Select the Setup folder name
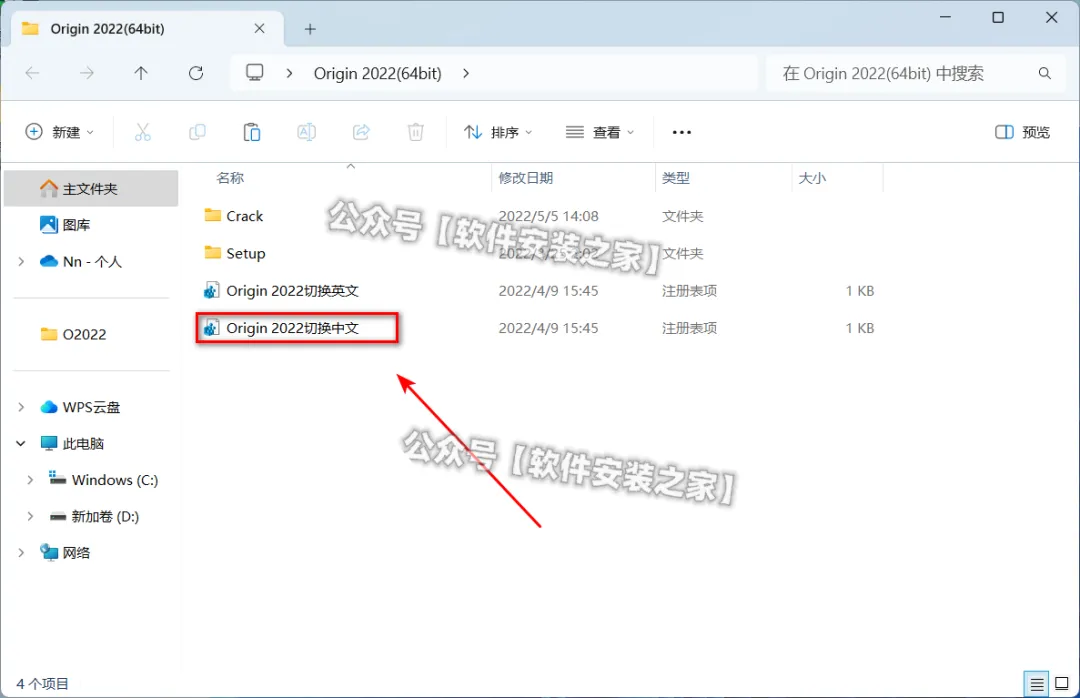Image resolution: width=1080 pixels, height=698 pixels. tap(246, 254)
